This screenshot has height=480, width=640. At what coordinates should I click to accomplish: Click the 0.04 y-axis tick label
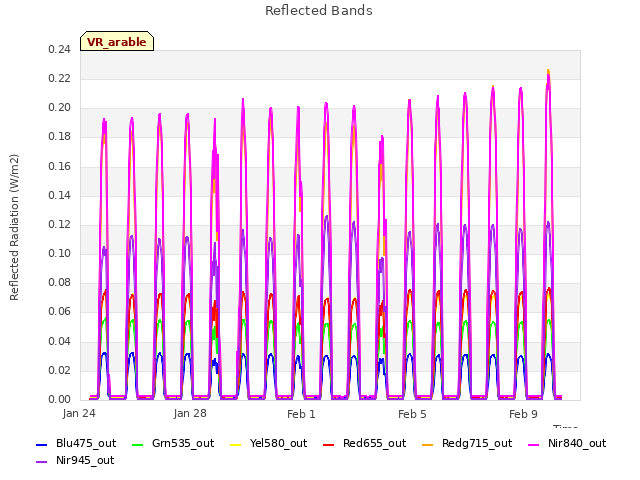[60, 341]
